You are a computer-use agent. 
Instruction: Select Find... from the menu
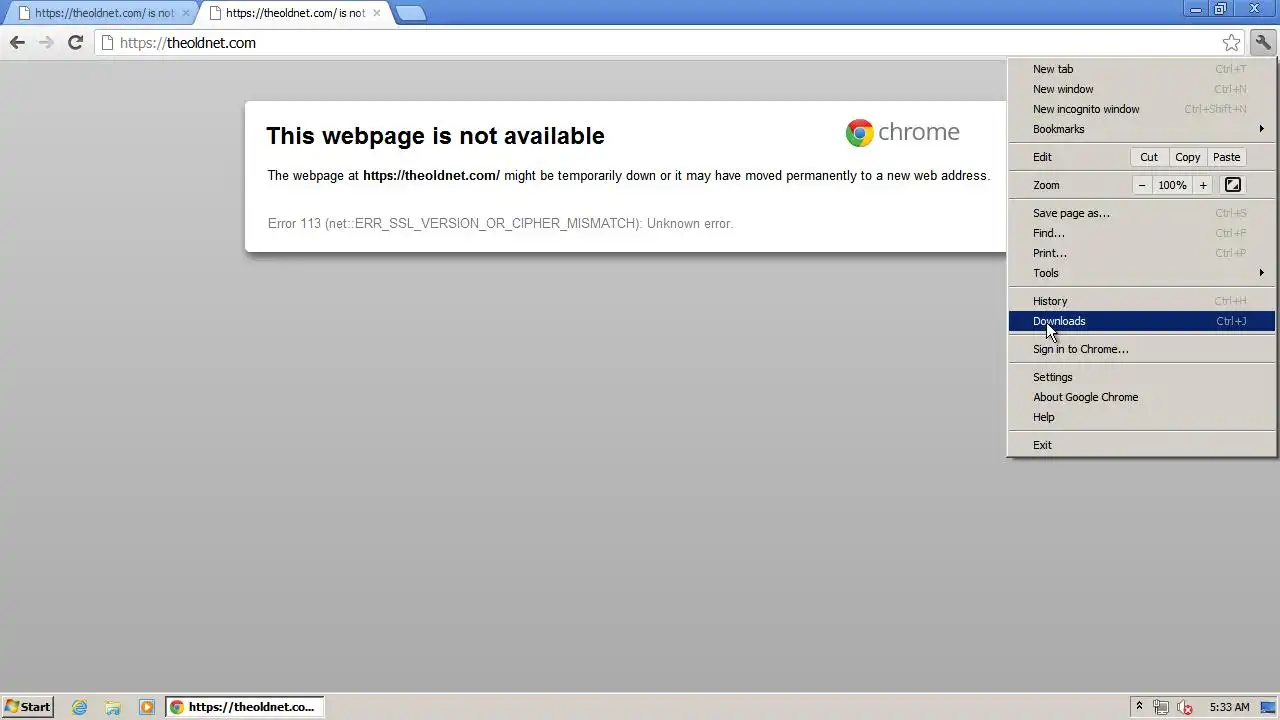pyautogui.click(x=1141, y=233)
